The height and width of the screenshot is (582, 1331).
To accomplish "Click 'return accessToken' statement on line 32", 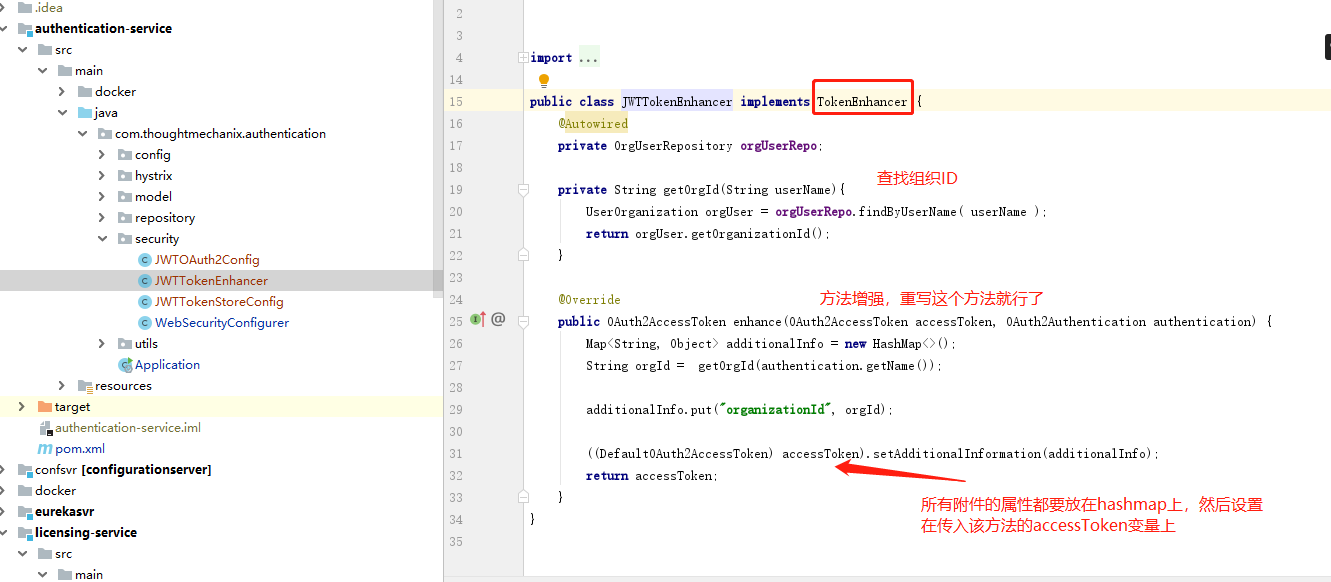I will [x=652, y=476].
